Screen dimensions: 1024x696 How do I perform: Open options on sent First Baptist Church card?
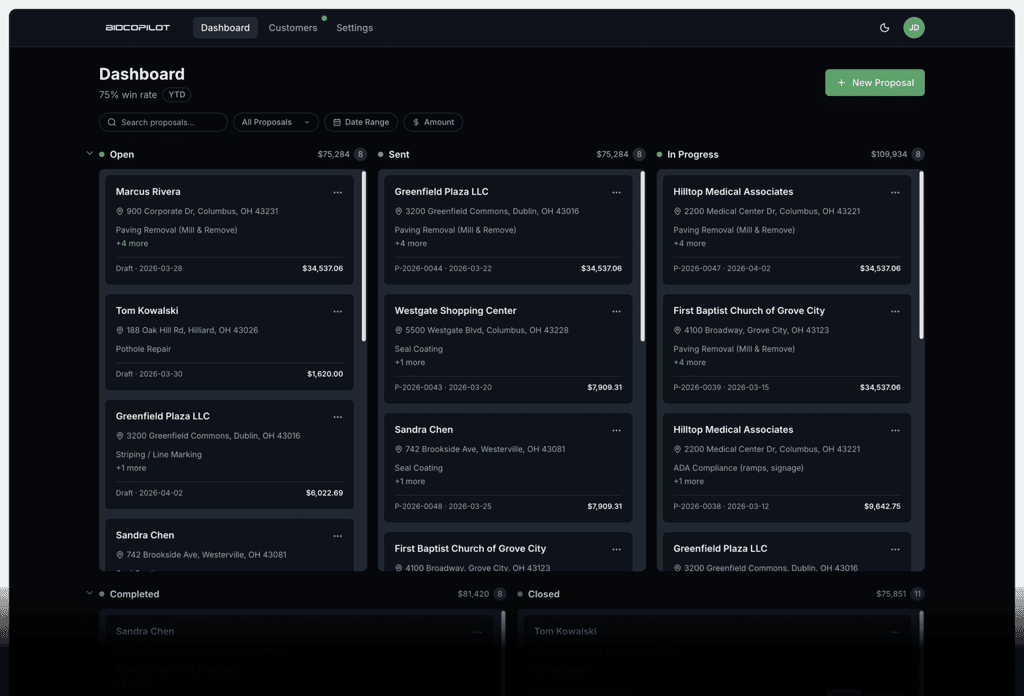(x=616, y=549)
